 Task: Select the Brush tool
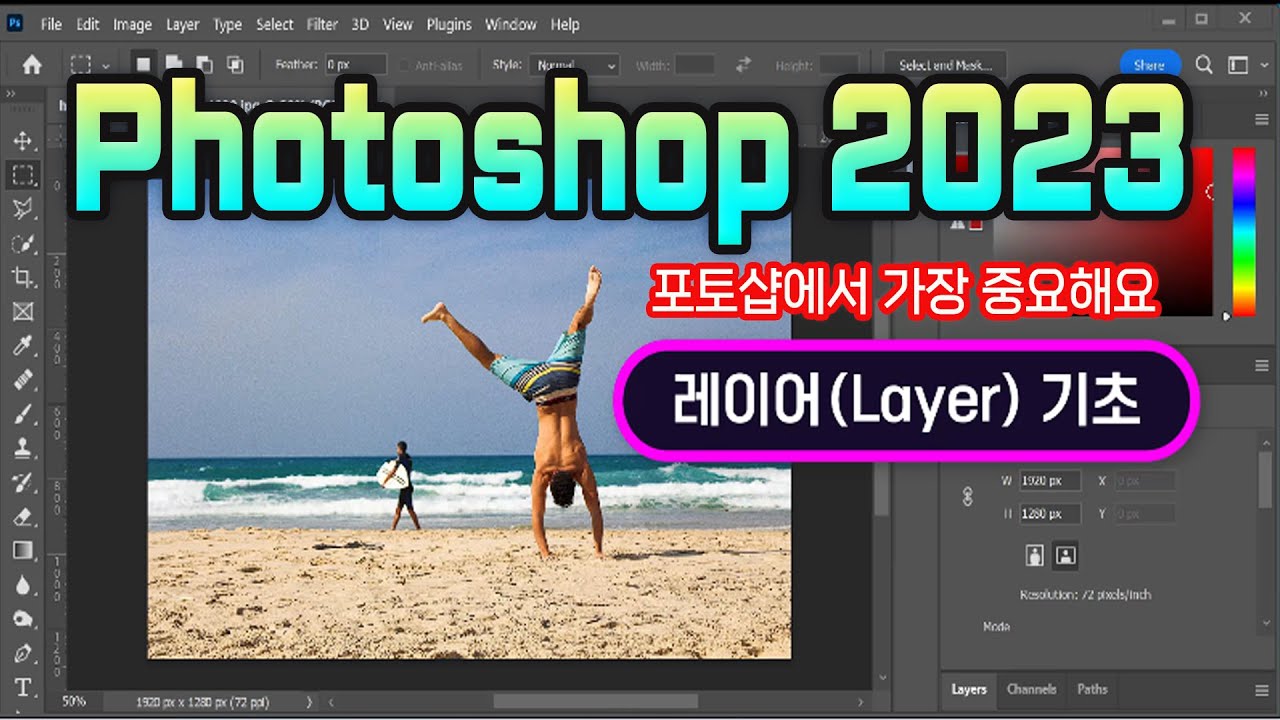pyautogui.click(x=23, y=414)
